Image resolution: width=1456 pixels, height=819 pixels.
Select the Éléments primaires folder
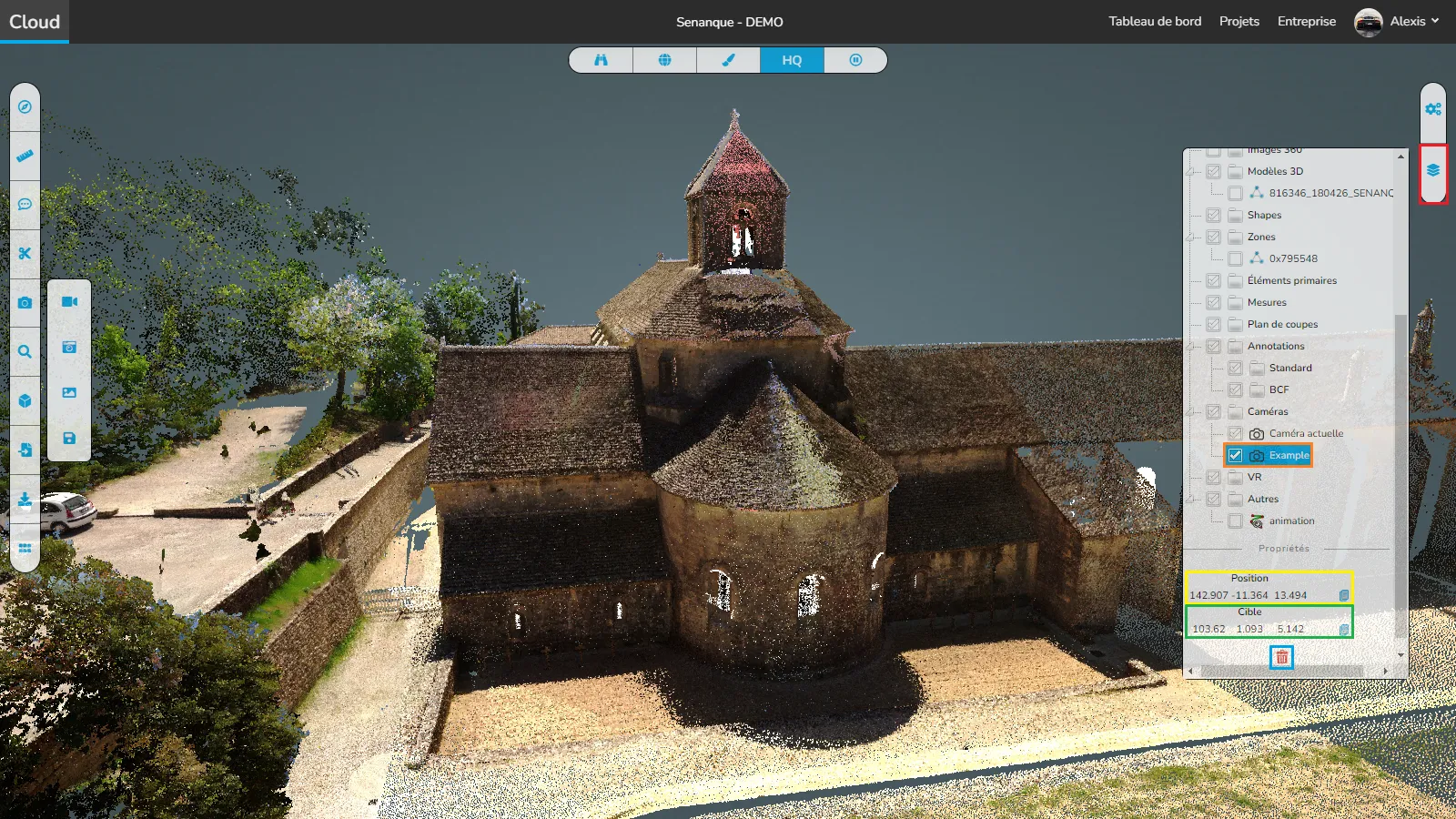click(x=1292, y=280)
